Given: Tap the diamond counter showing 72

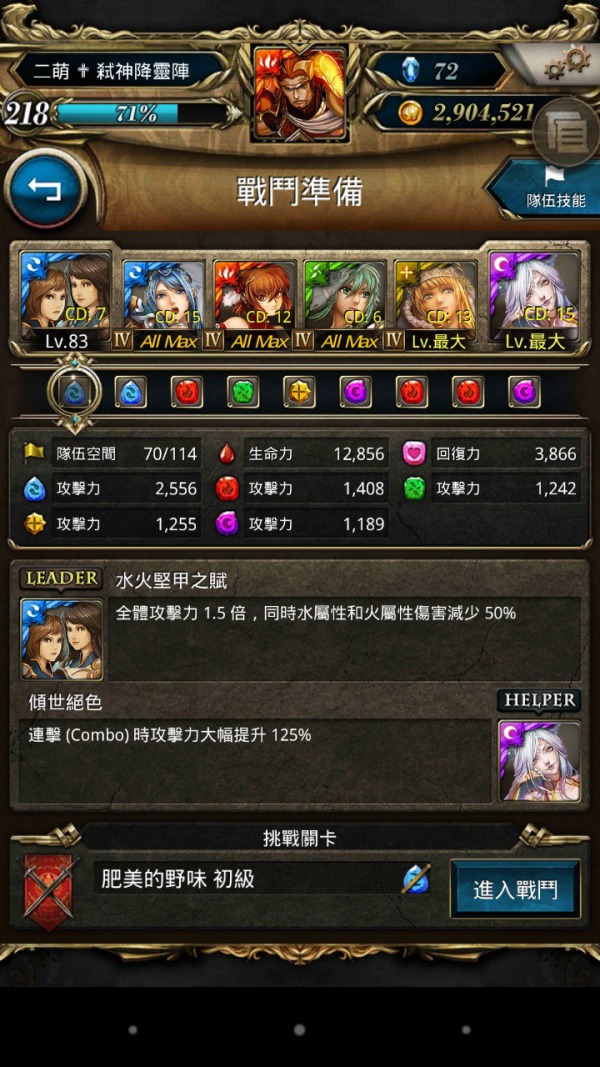Looking at the screenshot, I should click(439, 69).
